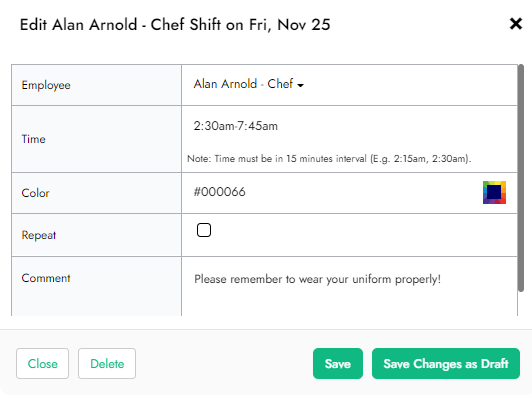The width and height of the screenshot is (532, 395).
Task: Select the Time row label
Action: click(x=33, y=139)
